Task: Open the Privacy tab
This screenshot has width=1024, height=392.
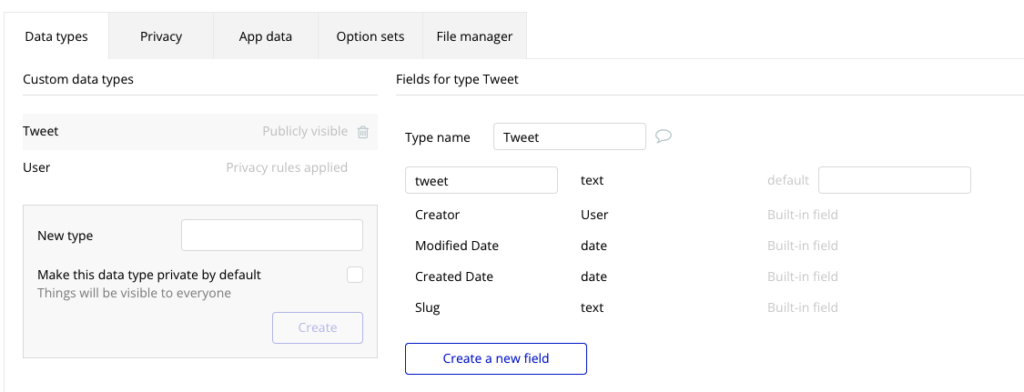Action: pyautogui.click(x=161, y=37)
